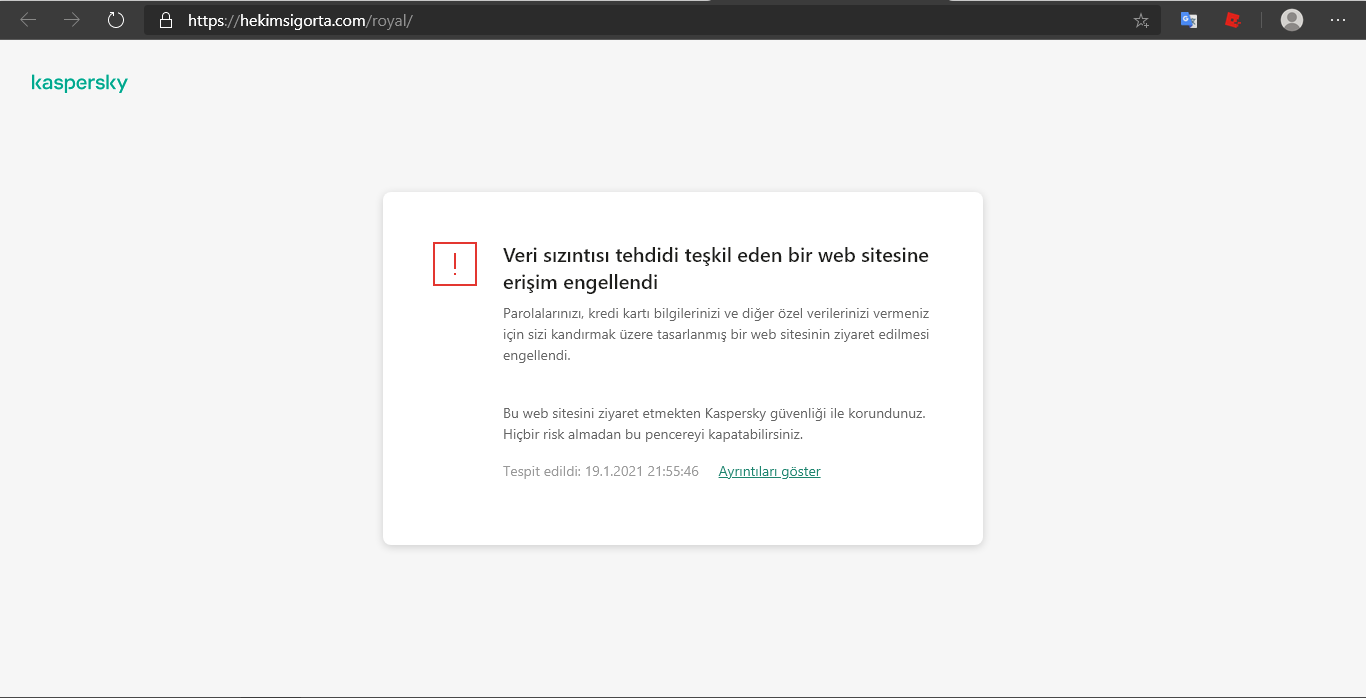Focus the hekimsigorta.com address bar

coord(652,20)
